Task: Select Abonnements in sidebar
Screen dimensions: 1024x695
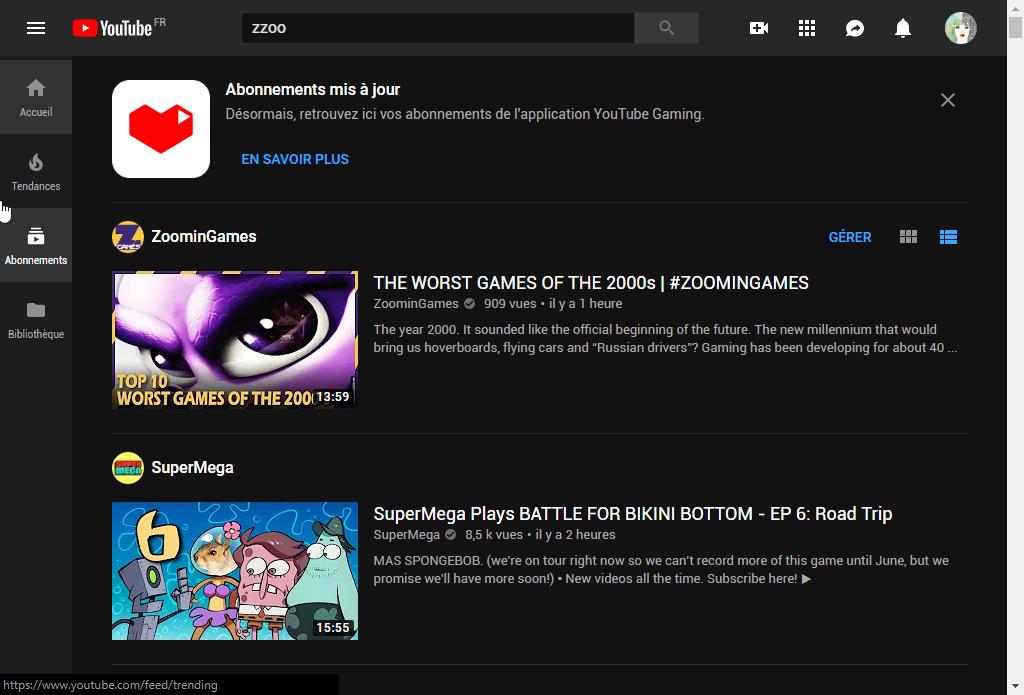Action: 36,245
